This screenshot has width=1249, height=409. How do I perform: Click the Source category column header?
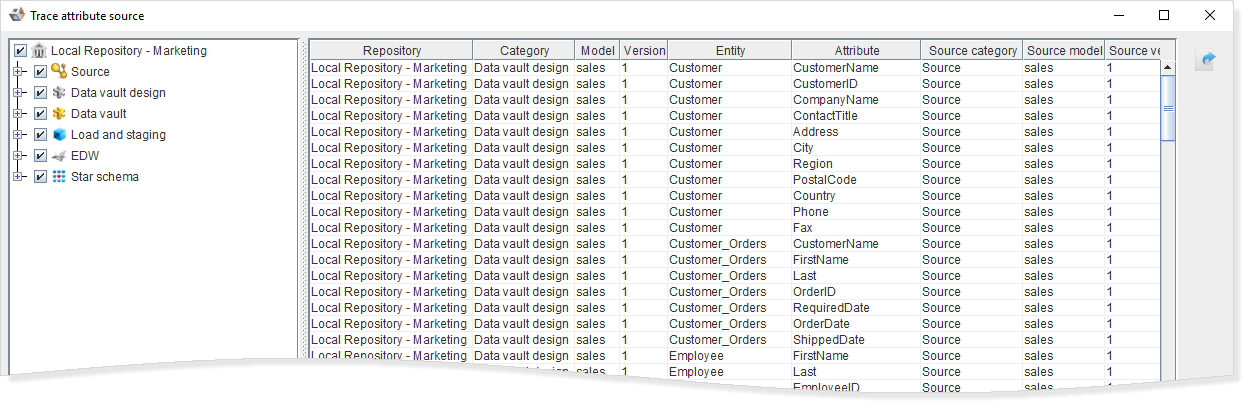click(972, 51)
